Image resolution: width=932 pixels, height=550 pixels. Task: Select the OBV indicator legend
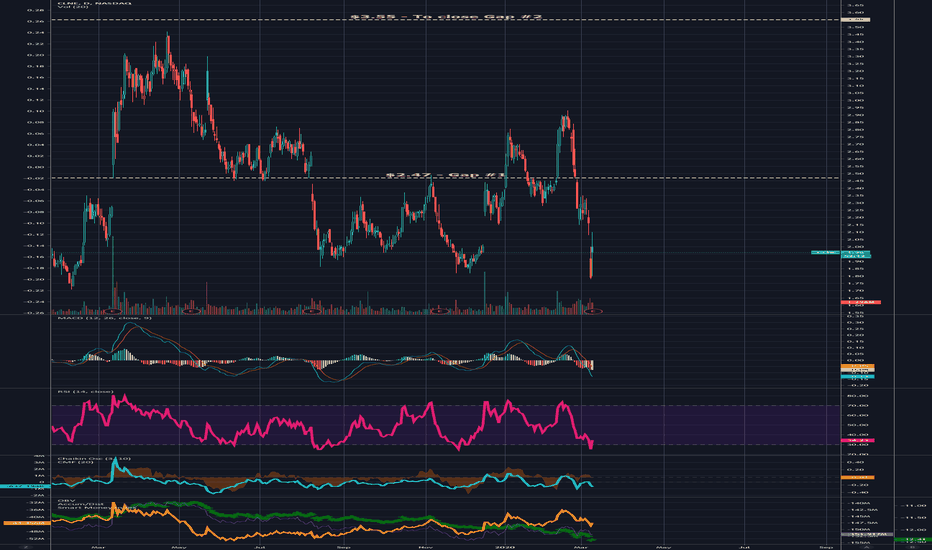(x=65, y=501)
